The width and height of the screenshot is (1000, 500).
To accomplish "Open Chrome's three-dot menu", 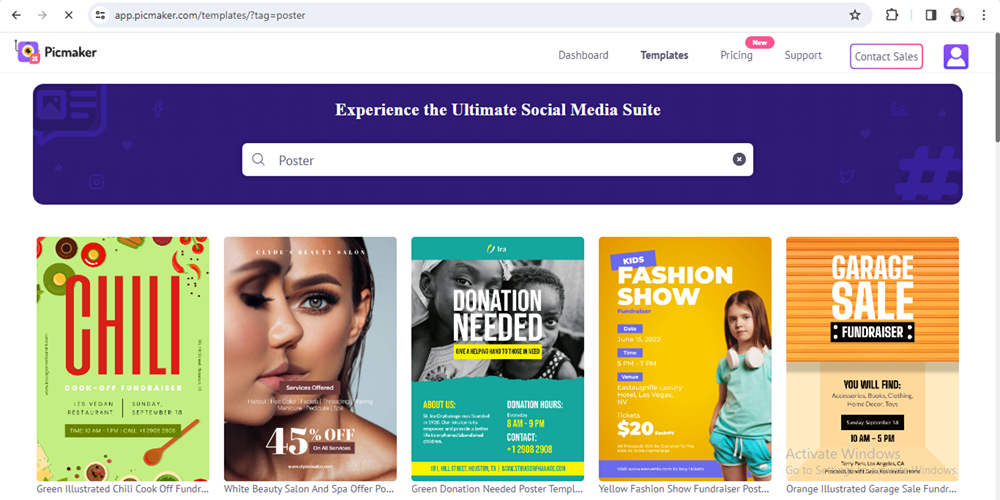I will 983,15.
